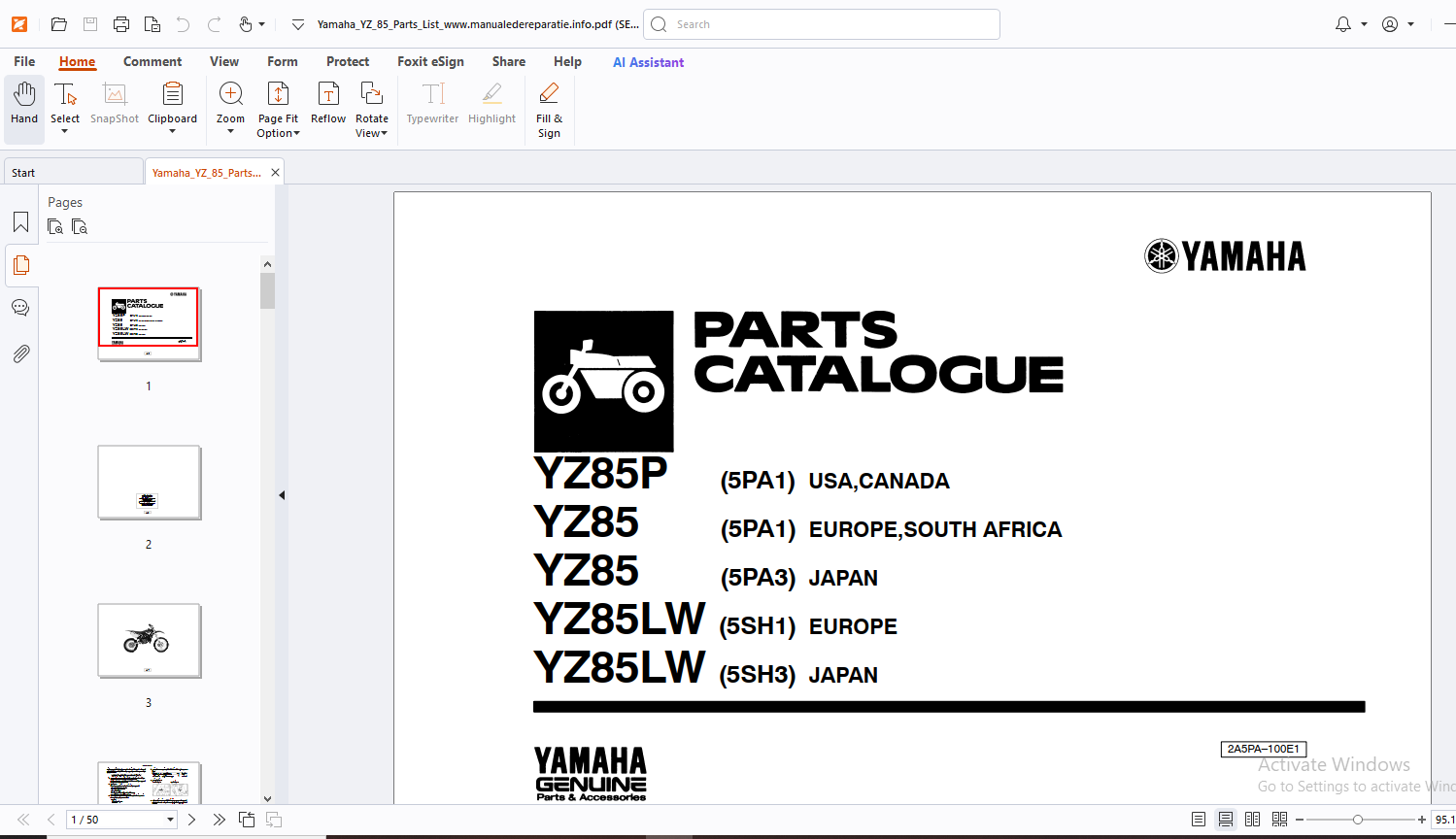Open the Attachments paperclip panel
The image size is (1456, 839).
click(x=20, y=353)
